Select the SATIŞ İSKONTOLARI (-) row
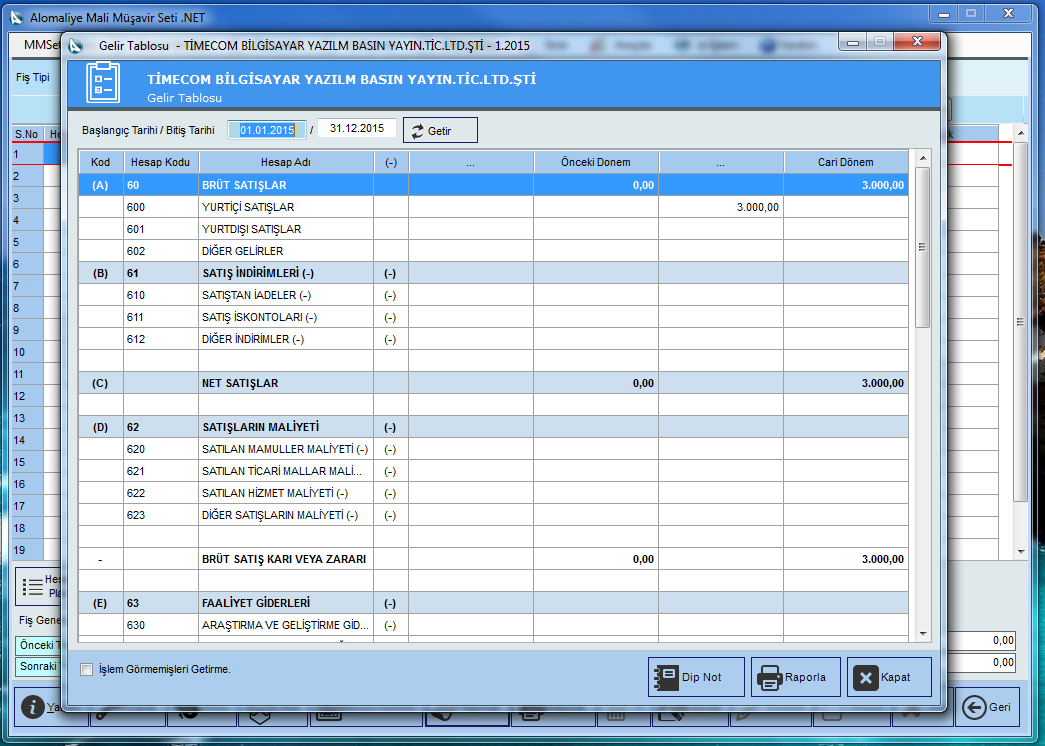Screen dimensions: 1045x746 (x=493, y=317)
